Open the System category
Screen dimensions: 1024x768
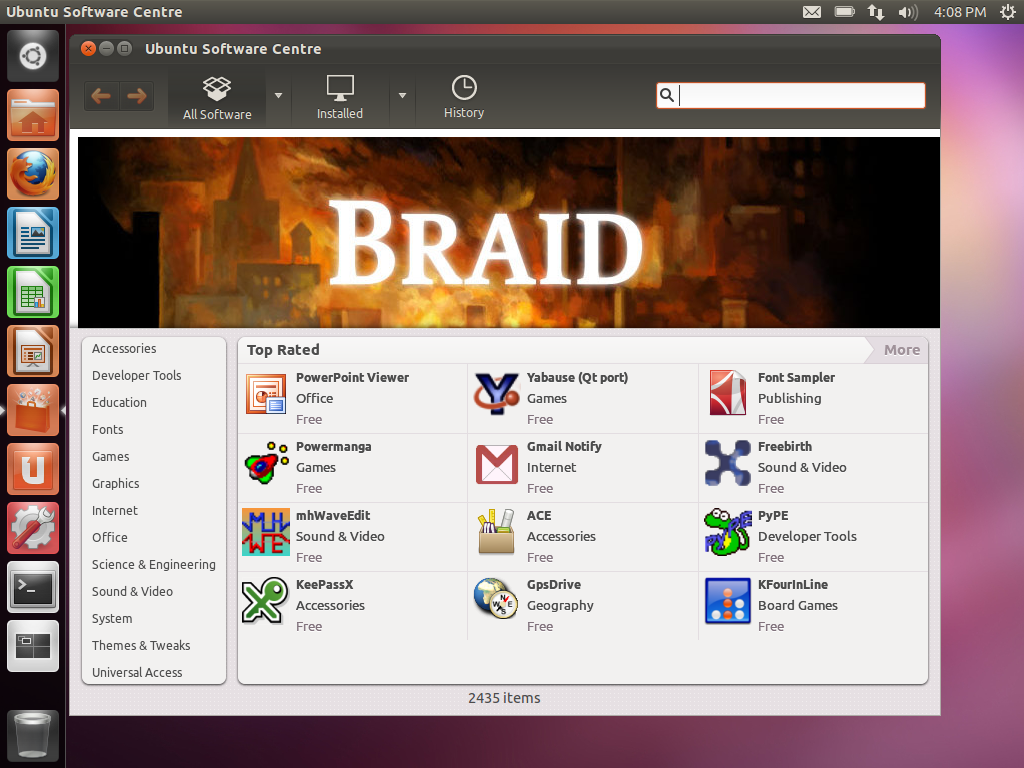pos(112,618)
